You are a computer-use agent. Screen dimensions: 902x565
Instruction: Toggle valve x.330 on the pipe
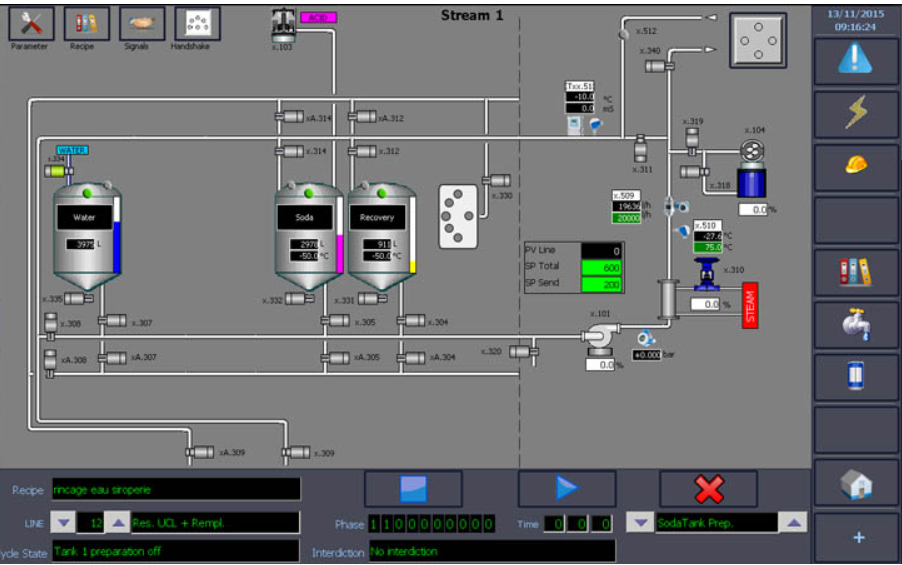495,181
